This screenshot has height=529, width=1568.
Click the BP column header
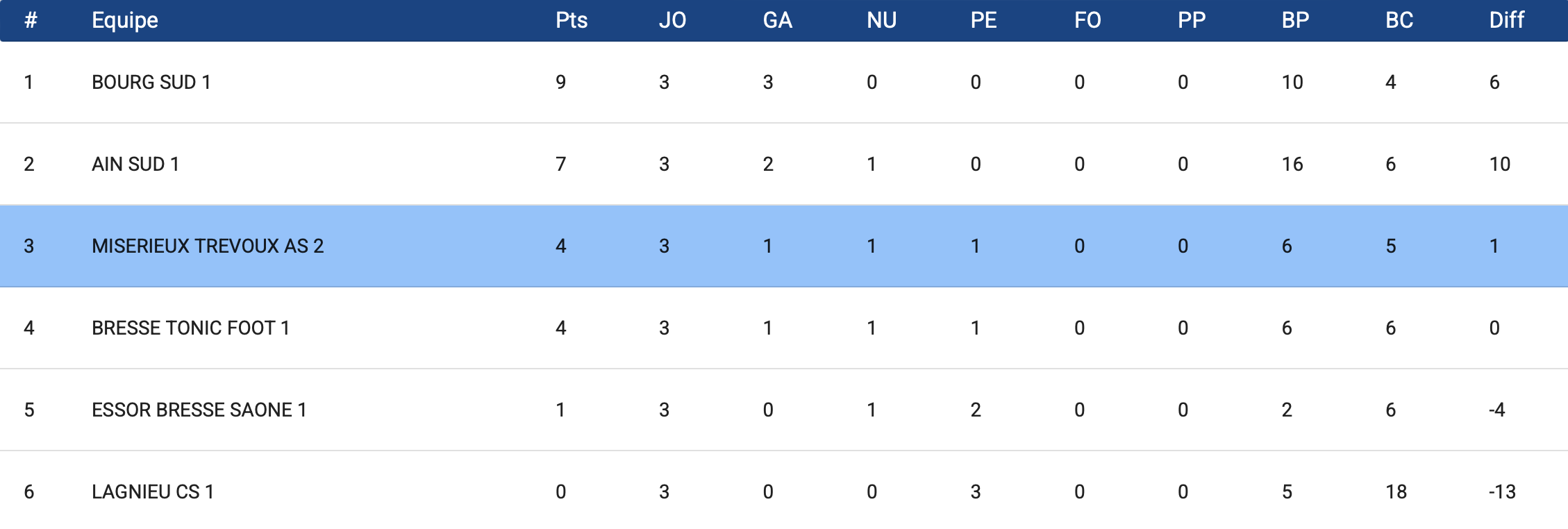[1295, 20]
